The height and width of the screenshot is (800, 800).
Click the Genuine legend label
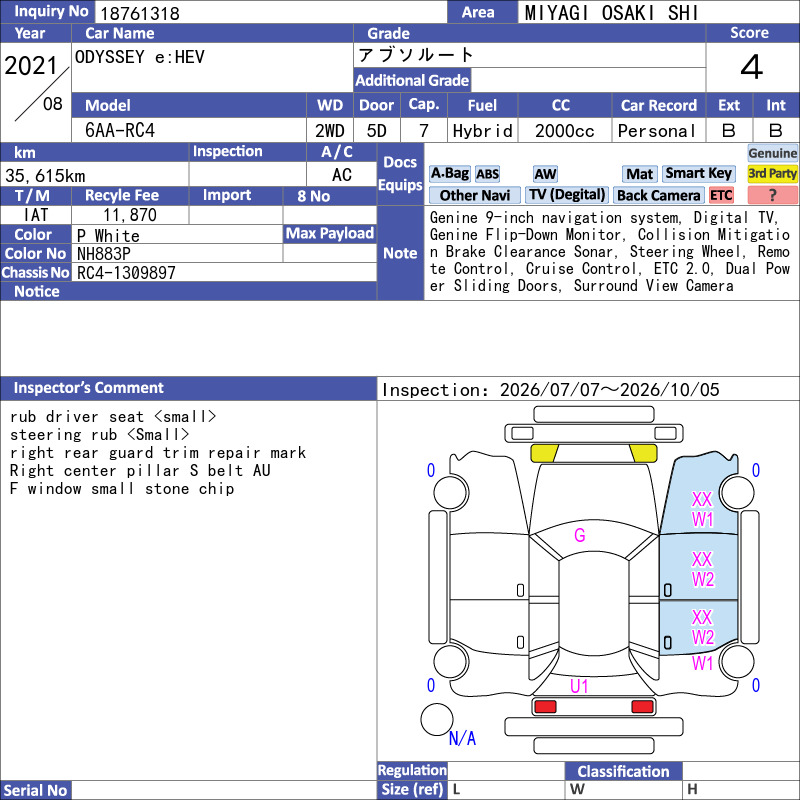pos(772,153)
